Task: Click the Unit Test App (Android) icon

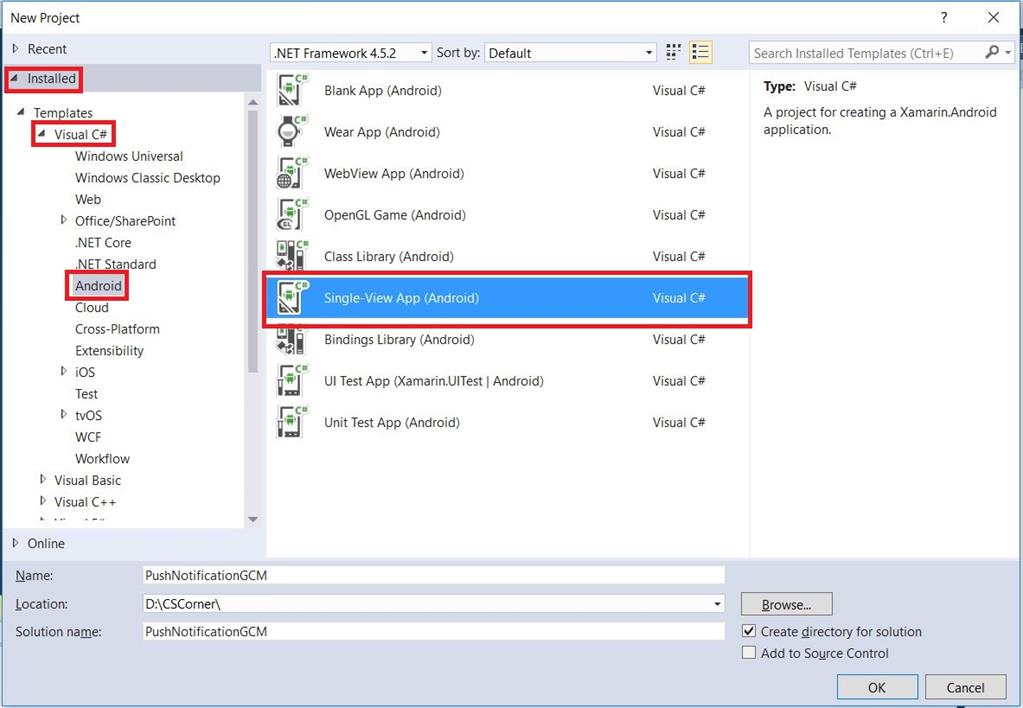Action: (292, 422)
